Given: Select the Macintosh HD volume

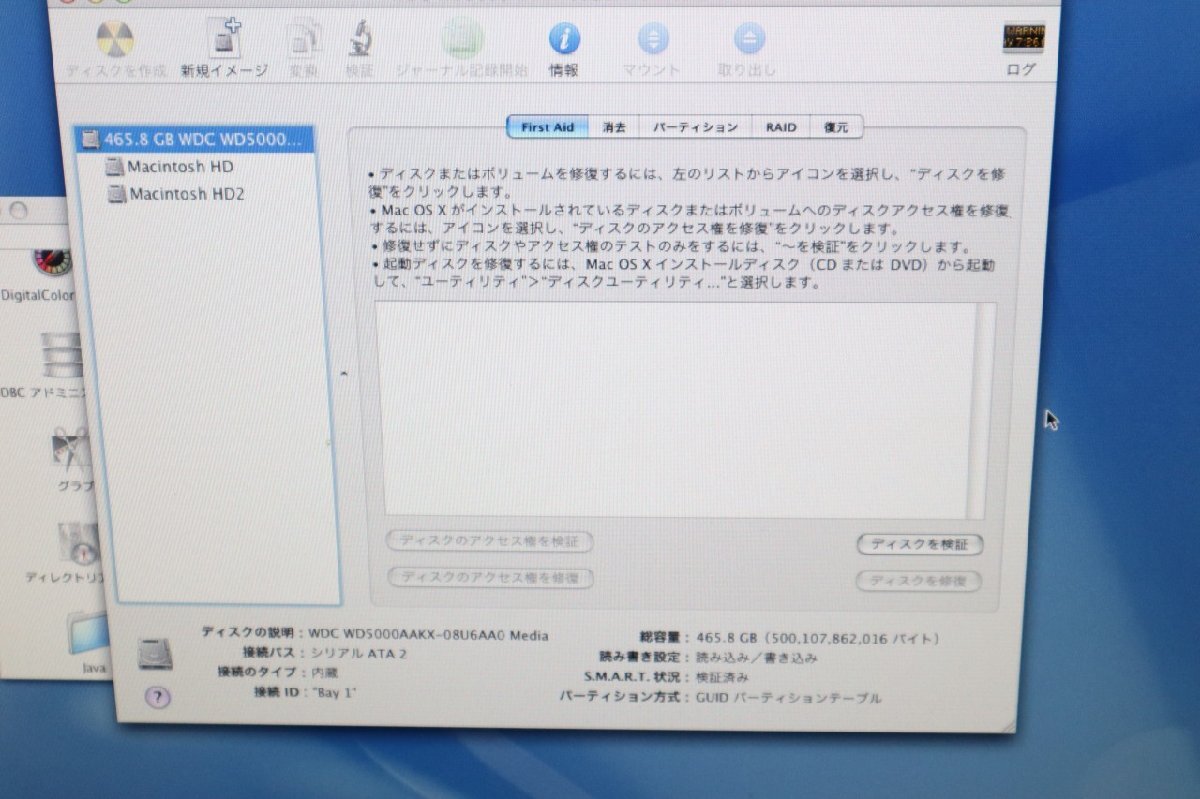Looking at the screenshot, I should pyautogui.click(x=180, y=166).
